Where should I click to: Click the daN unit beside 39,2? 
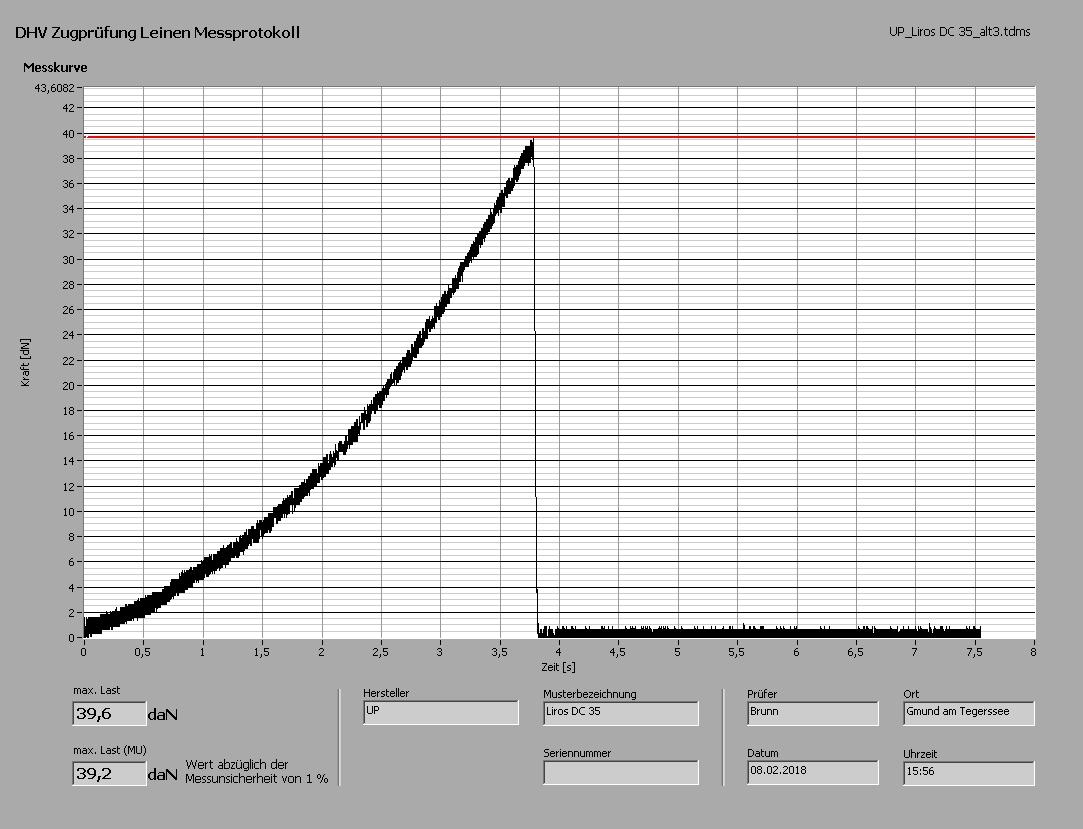(x=163, y=774)
